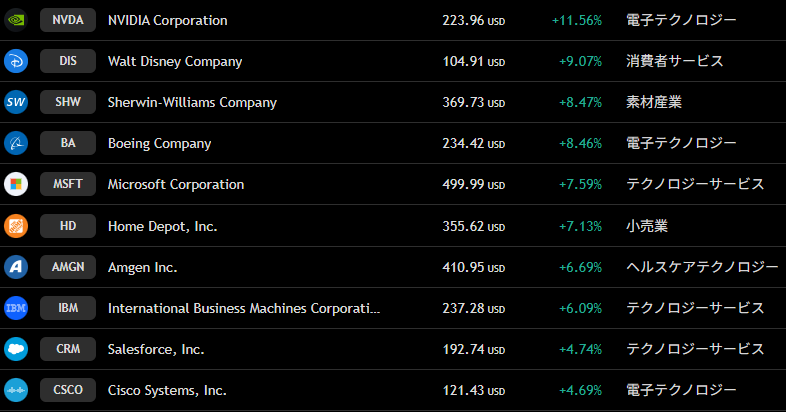Click the 消費者サービス sector link
786x412 pixels.
[x=674, y=61]
